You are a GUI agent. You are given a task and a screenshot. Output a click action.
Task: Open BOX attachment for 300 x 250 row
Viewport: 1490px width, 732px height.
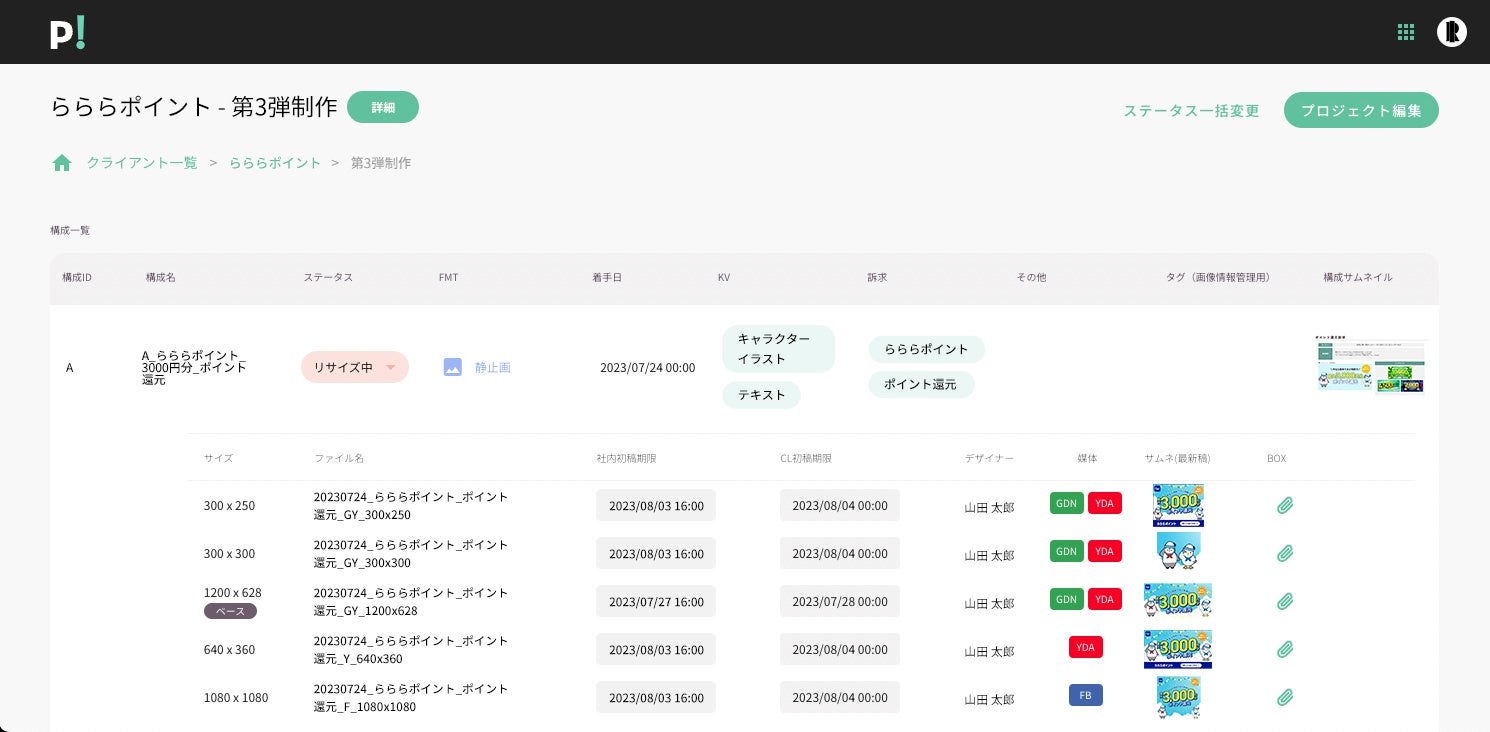pyautogui.click(x=1285, y=505)
